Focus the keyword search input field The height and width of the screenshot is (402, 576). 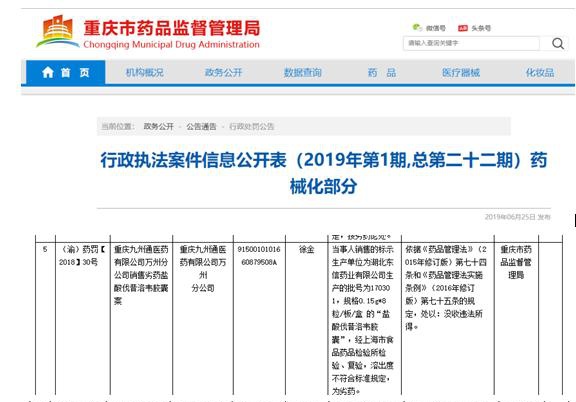click(471, 43)
